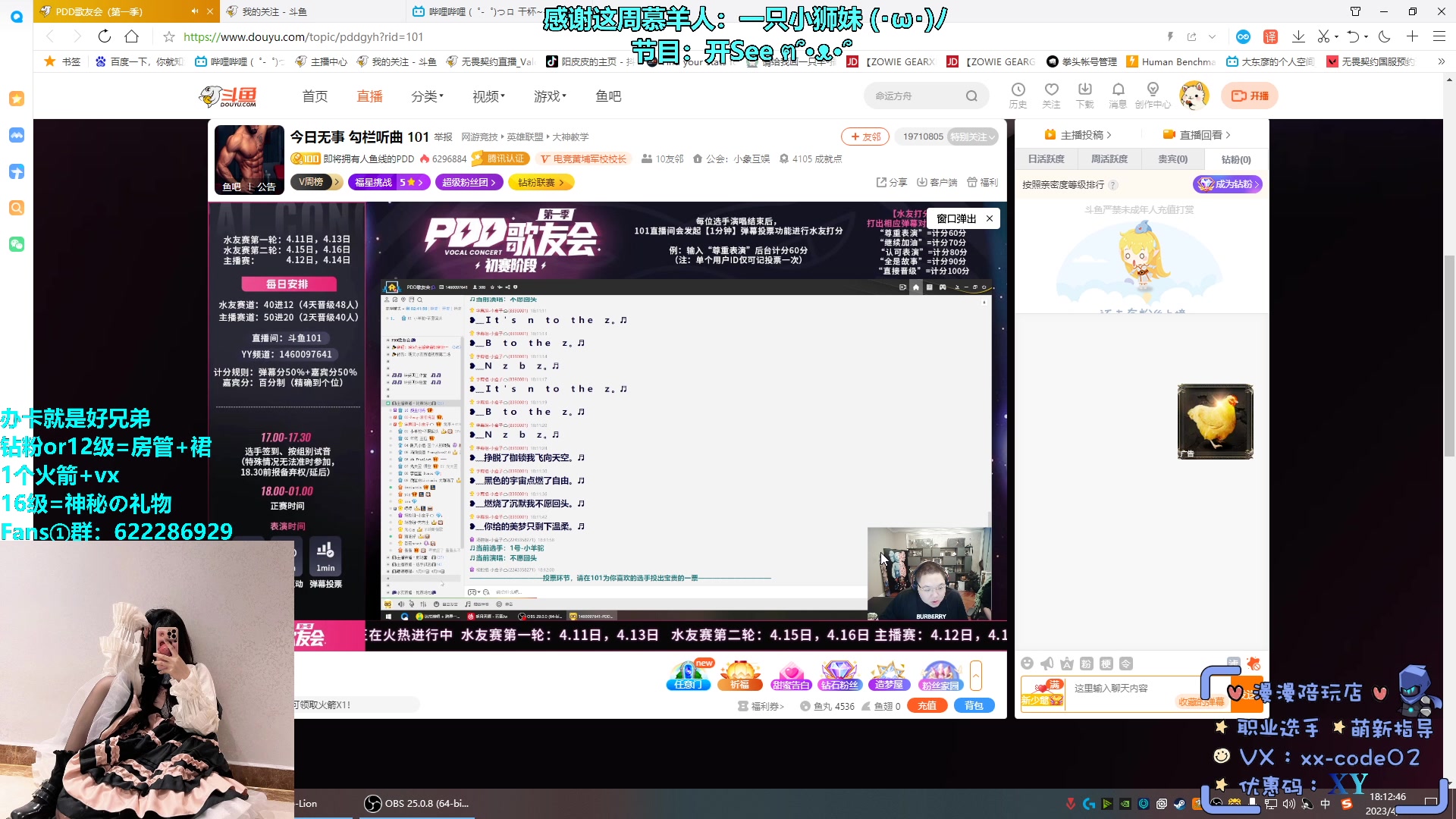Select the 造梦屋 gift icon
The image size is (1456, 819).
pos(889,675)
